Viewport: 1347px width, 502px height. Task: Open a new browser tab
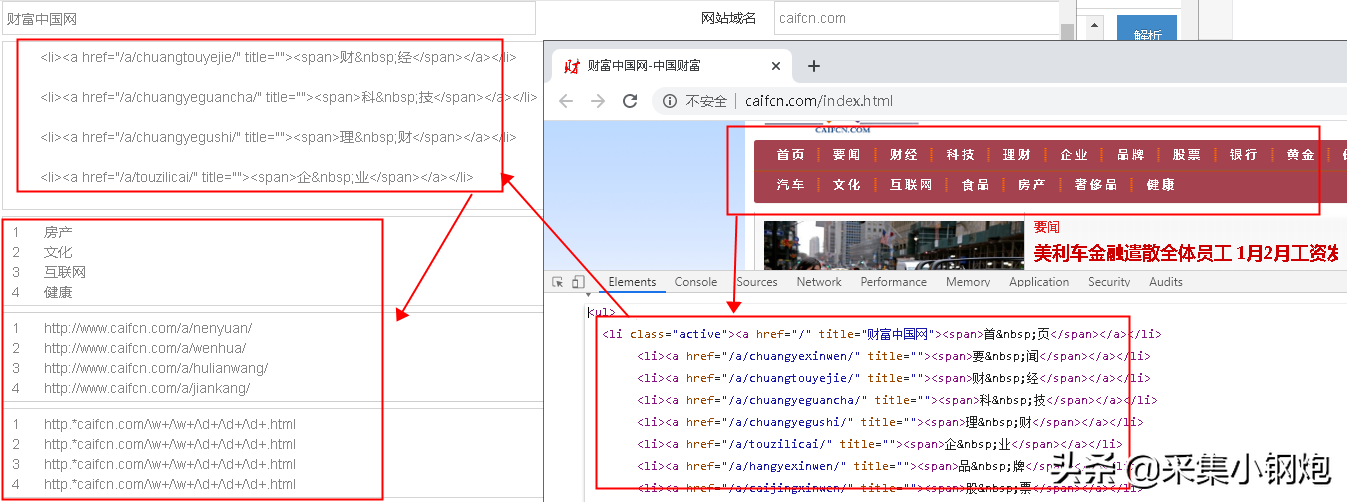click(x=814, y=66)
